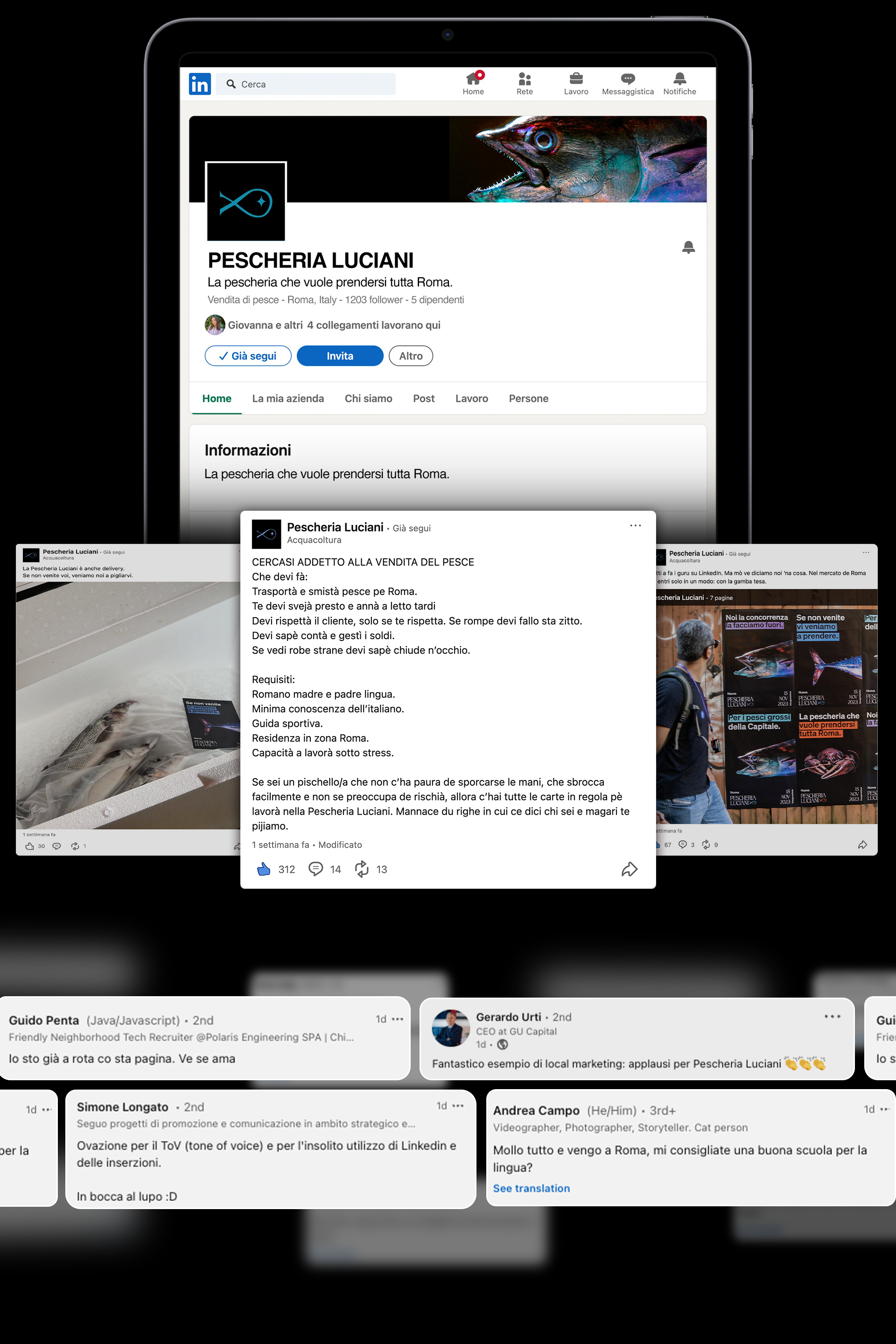Open options menu on Guido Penta comment
This screenshot has width=896, height=1344.
398,1019
